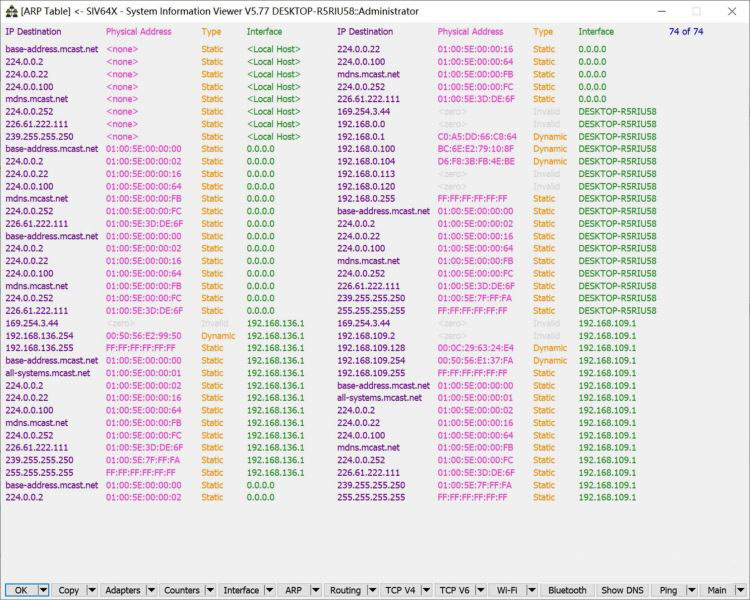Select IP destination 192.168.109.2
The width and height of the screenshot is (750, 600).
click(366, 335)
